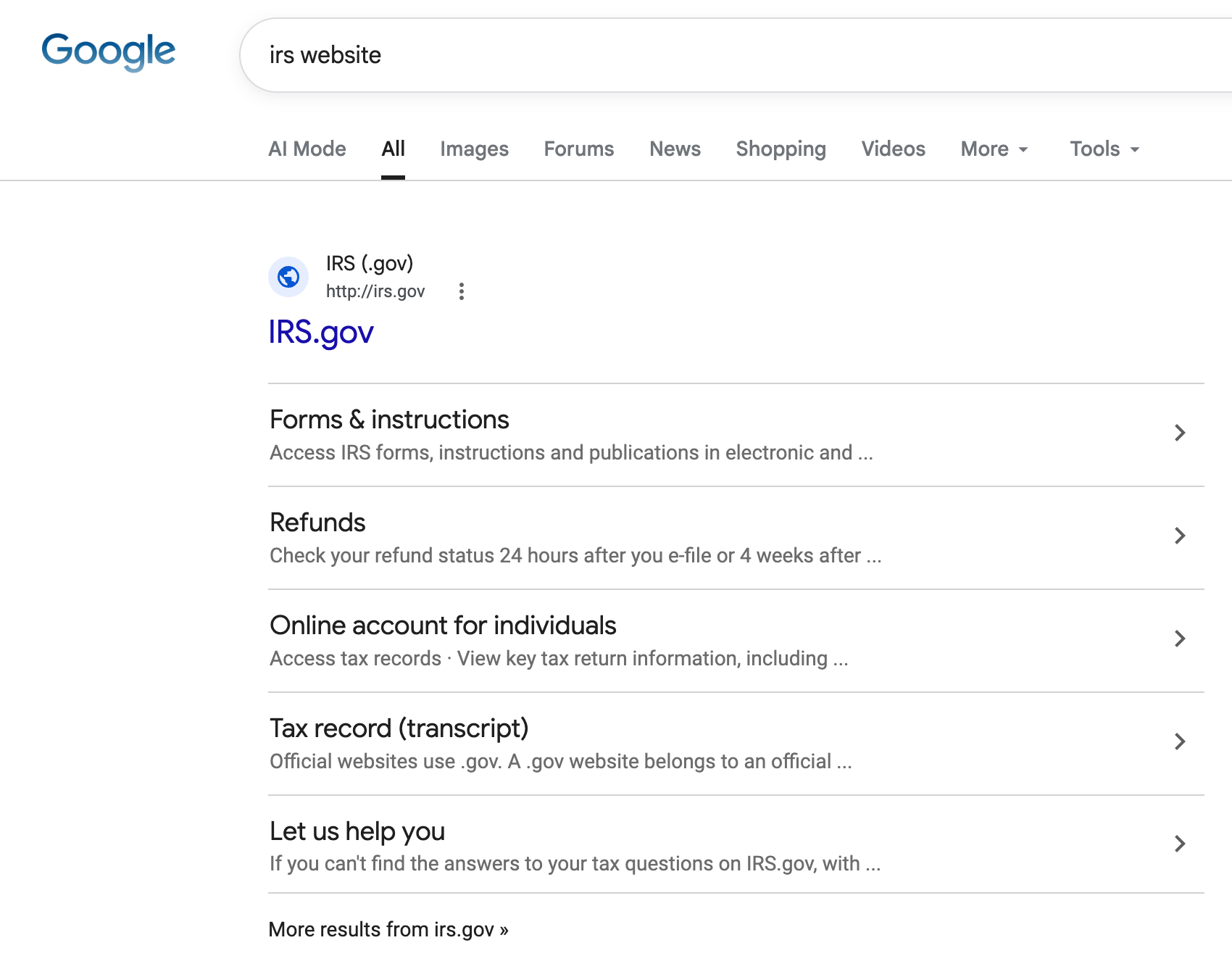Switch to Videos tab
The height and width of the screenshot is (977, 1232).
pos(893,149)
